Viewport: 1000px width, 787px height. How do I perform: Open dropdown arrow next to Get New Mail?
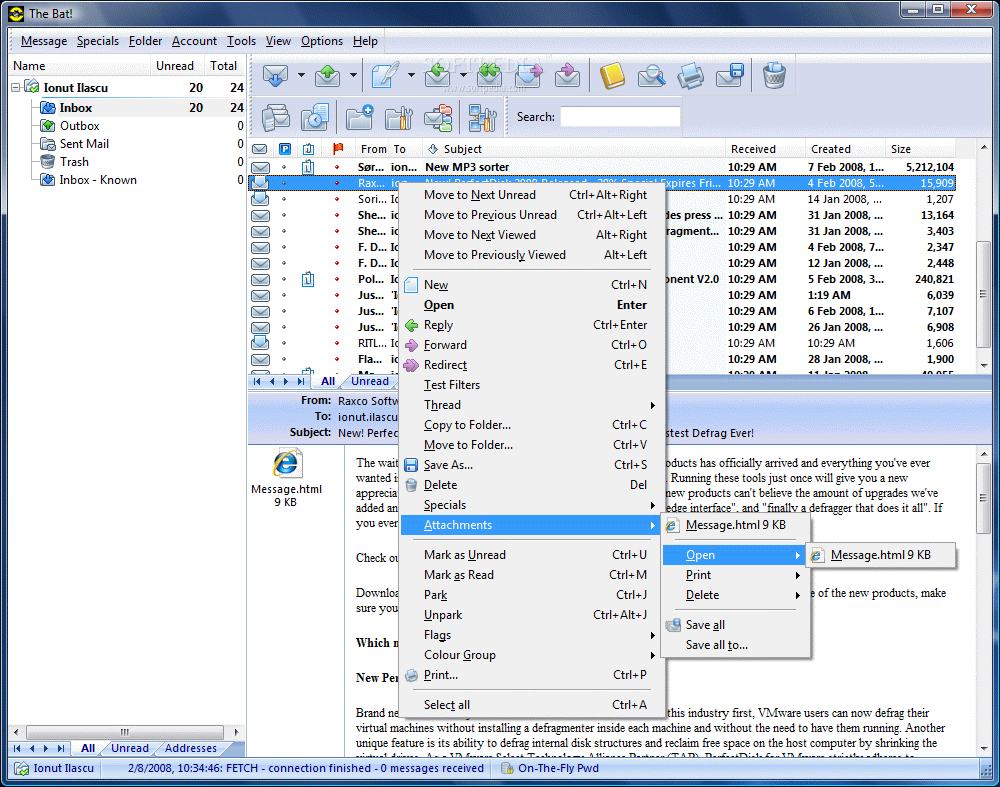point(300,75)
